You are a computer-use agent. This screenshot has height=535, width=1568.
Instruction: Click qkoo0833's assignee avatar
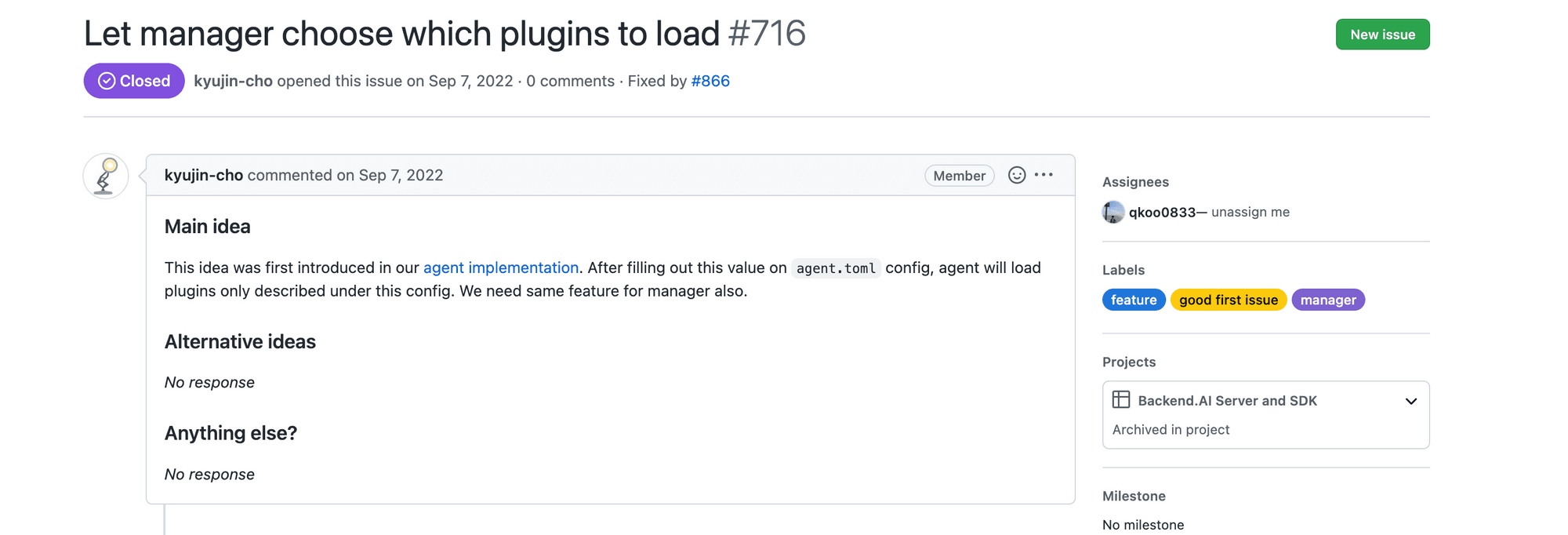click(x=1113, y=212)
